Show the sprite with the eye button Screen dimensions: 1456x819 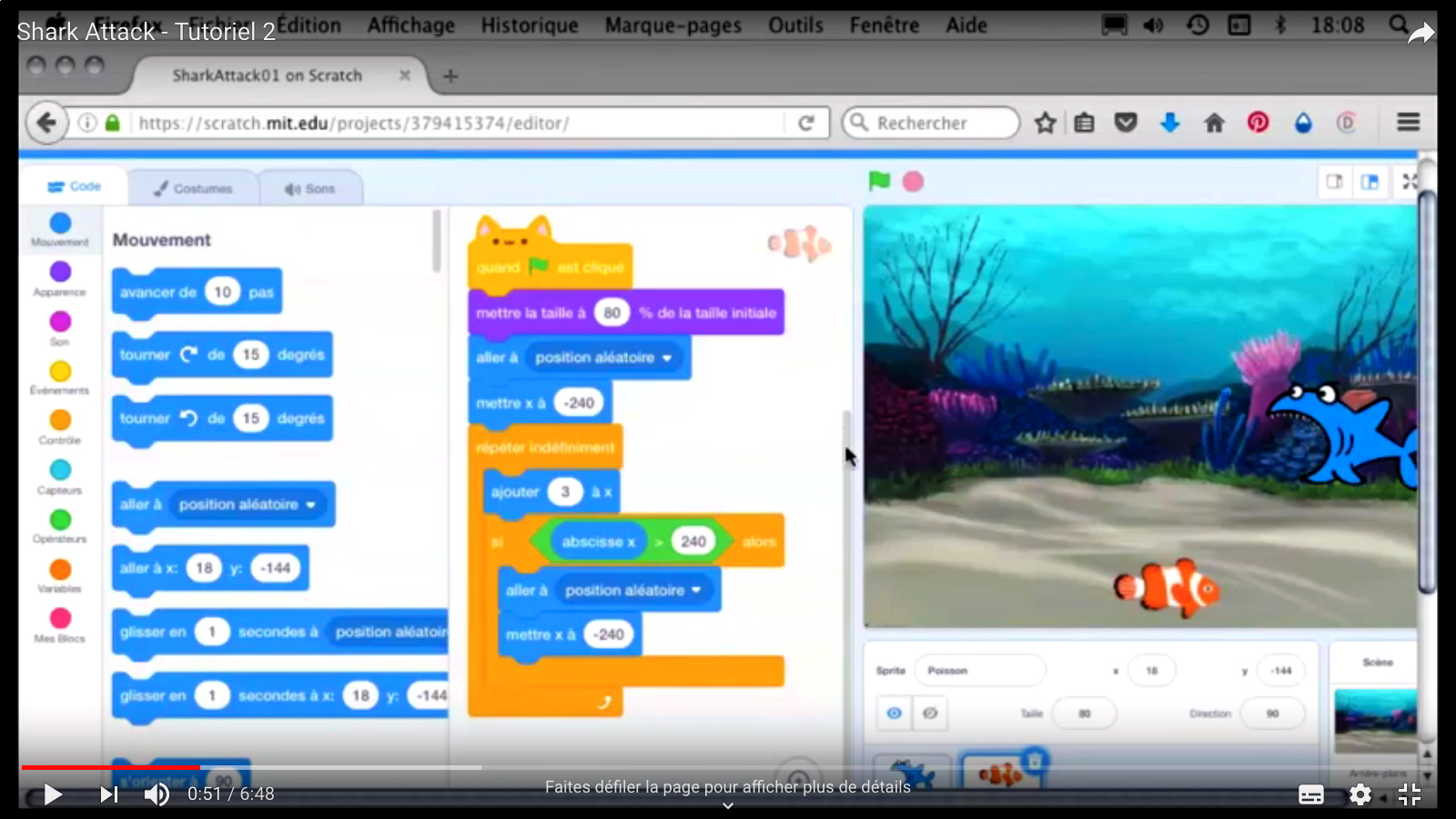pos(895,713)
